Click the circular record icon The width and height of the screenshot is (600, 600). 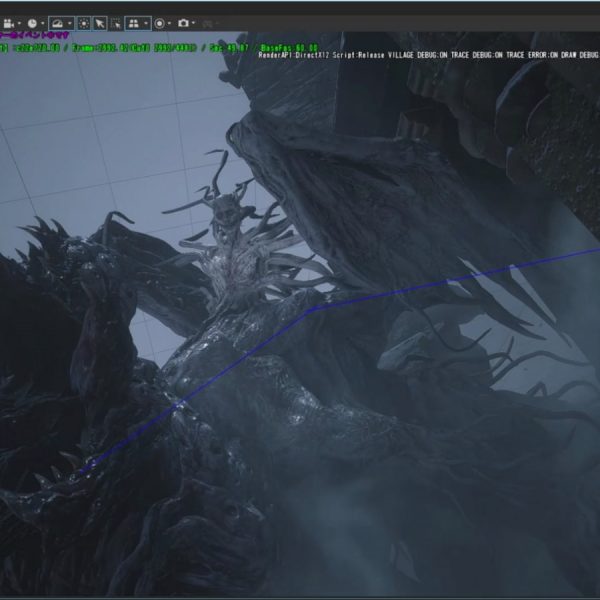[x=160, y=23]
